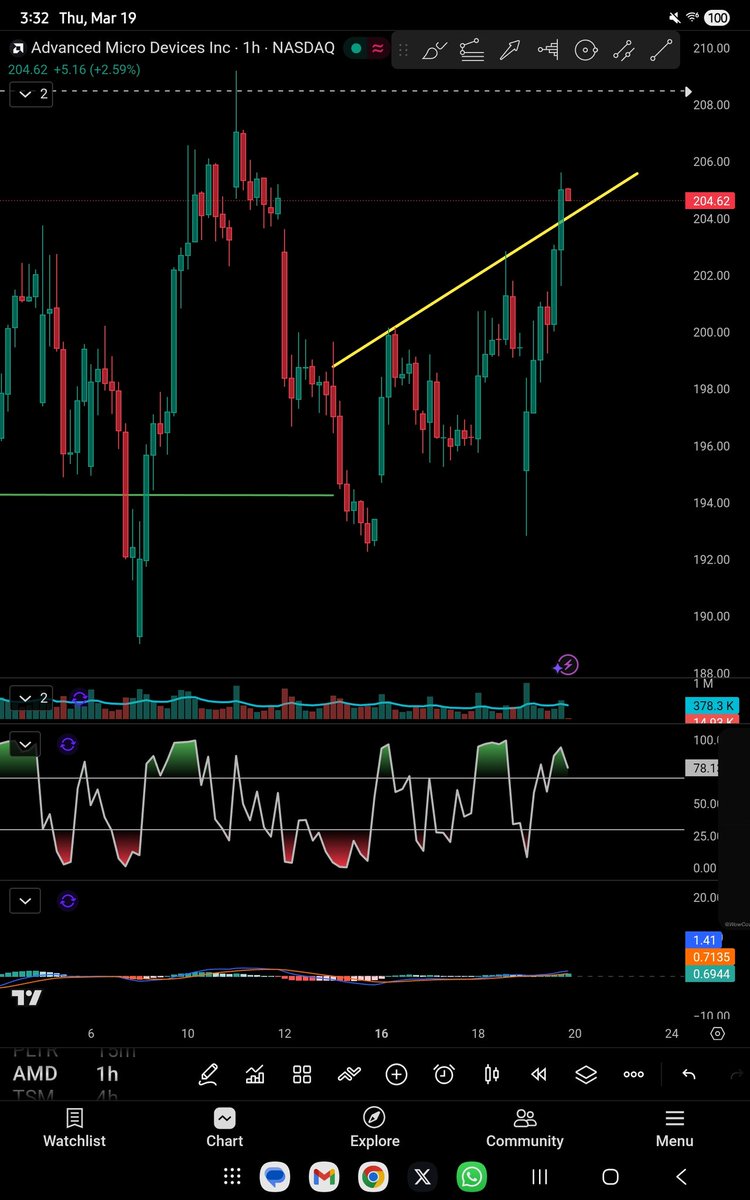Launch the X app from taskbar
The width and height of the screenshot is (750, 1200).
tap(422, 1177)
